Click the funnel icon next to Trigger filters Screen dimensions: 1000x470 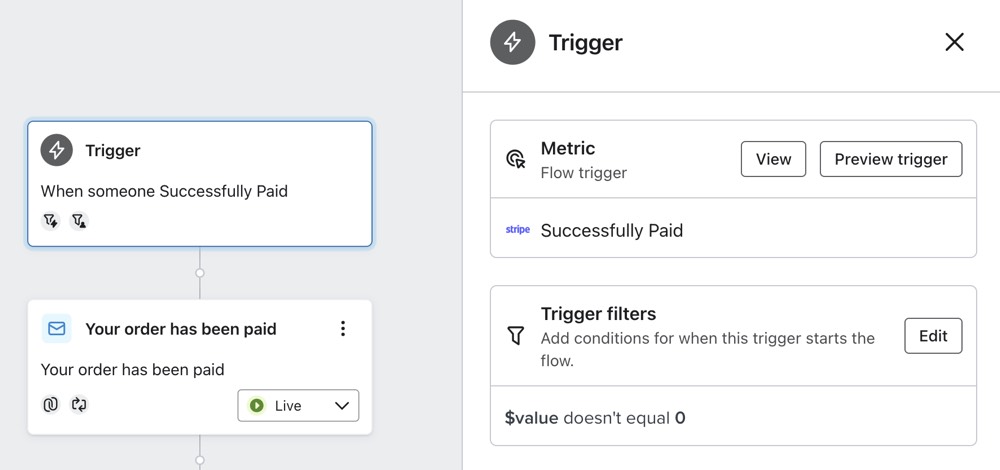coord(516,337)
